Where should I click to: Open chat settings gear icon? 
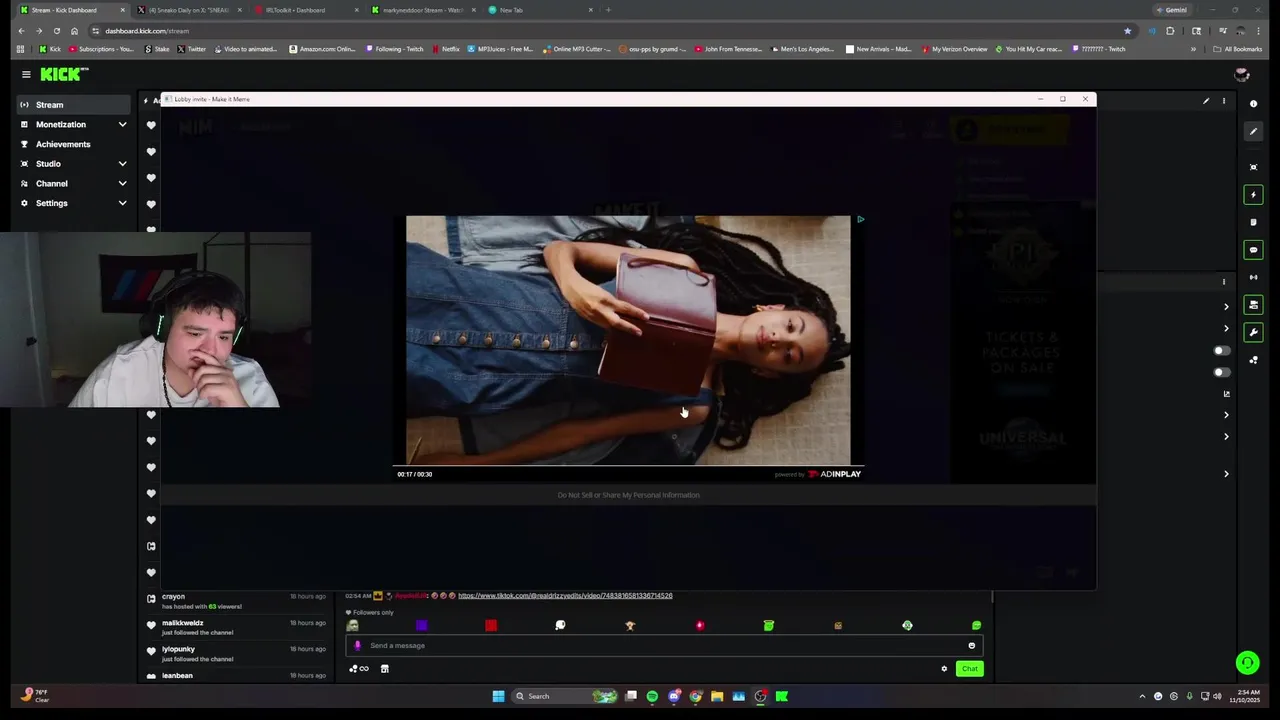pyautogui.click(x=944, y=669)
